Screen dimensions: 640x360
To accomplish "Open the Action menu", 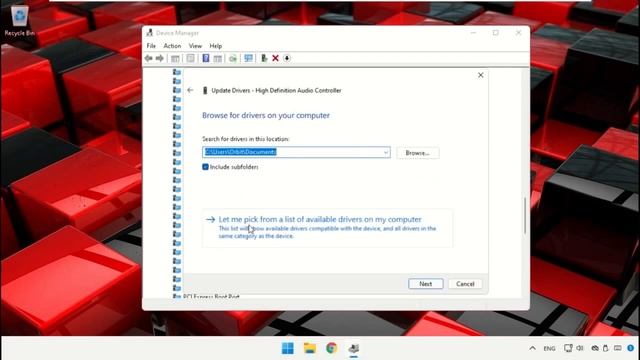I will click(172, 46).
